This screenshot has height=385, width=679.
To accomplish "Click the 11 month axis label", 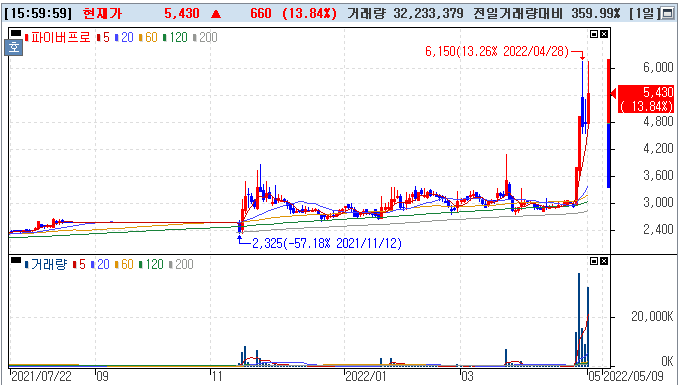I will [217, 376].
